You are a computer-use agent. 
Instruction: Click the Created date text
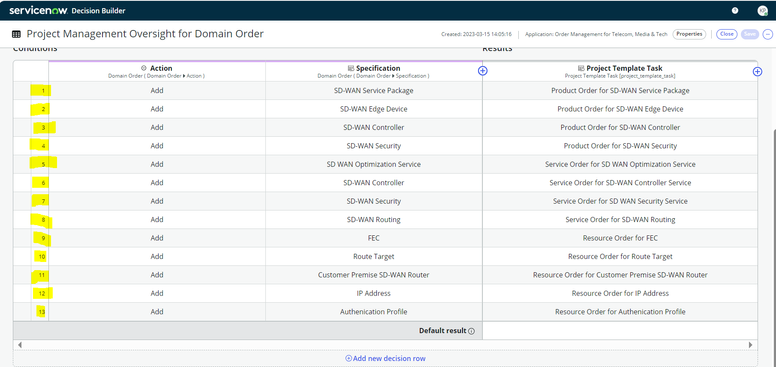[x=476, y=34]
